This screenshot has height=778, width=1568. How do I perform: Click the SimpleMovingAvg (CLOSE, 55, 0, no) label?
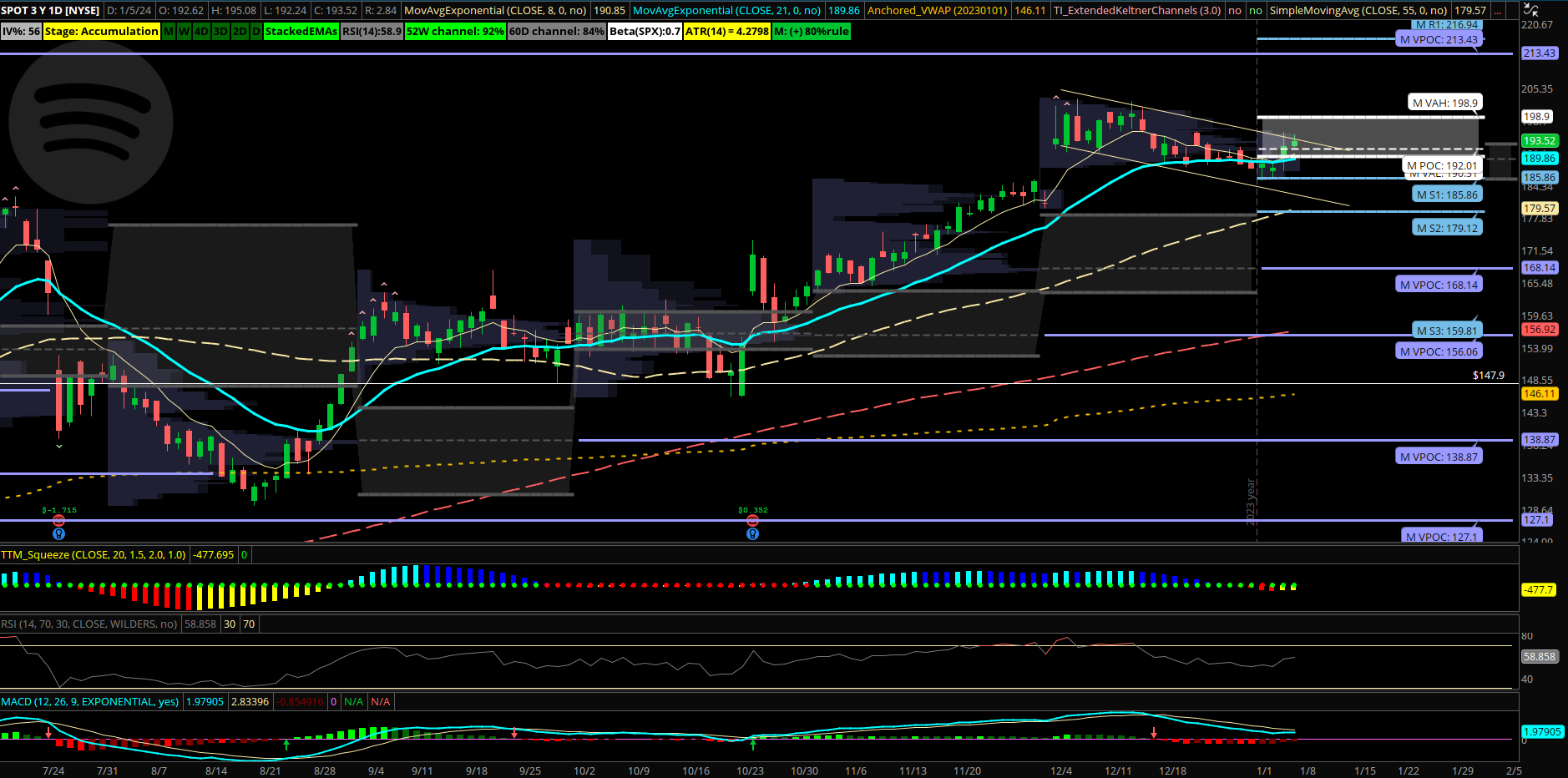pyautogui.click(x=1358, y=11)
